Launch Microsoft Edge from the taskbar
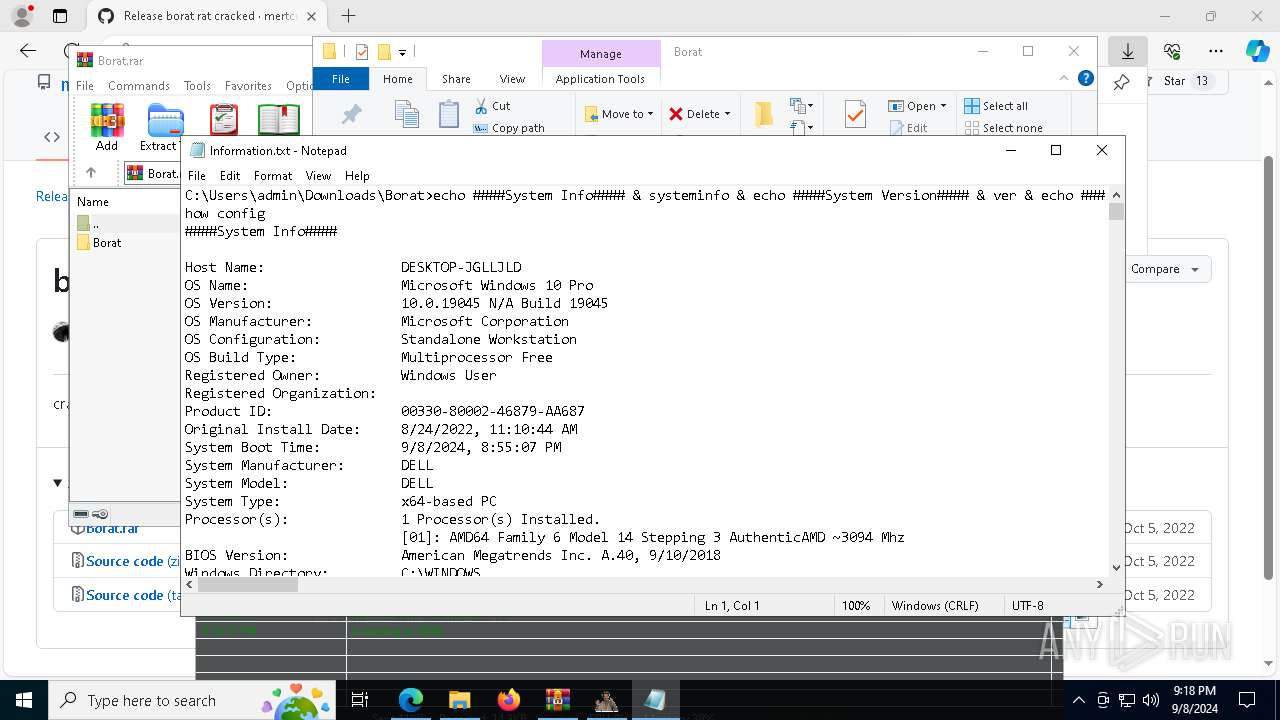The height and width of the screenshot is (720, 1280). [x=411, y=700]
